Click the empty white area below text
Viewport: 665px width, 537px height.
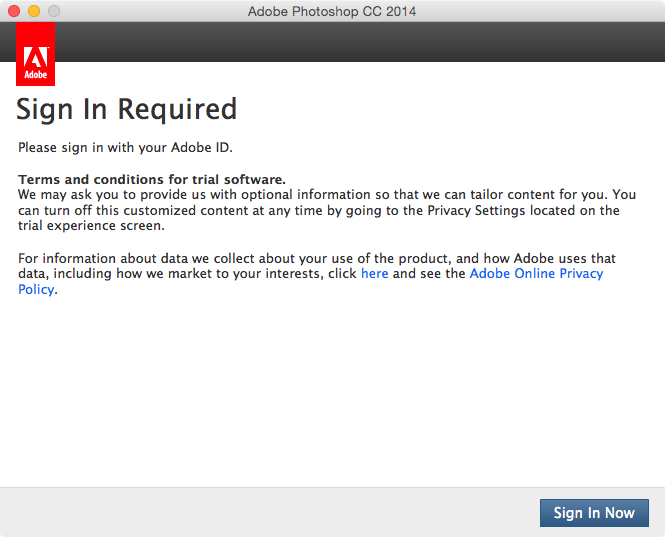[x=332, y=392]
